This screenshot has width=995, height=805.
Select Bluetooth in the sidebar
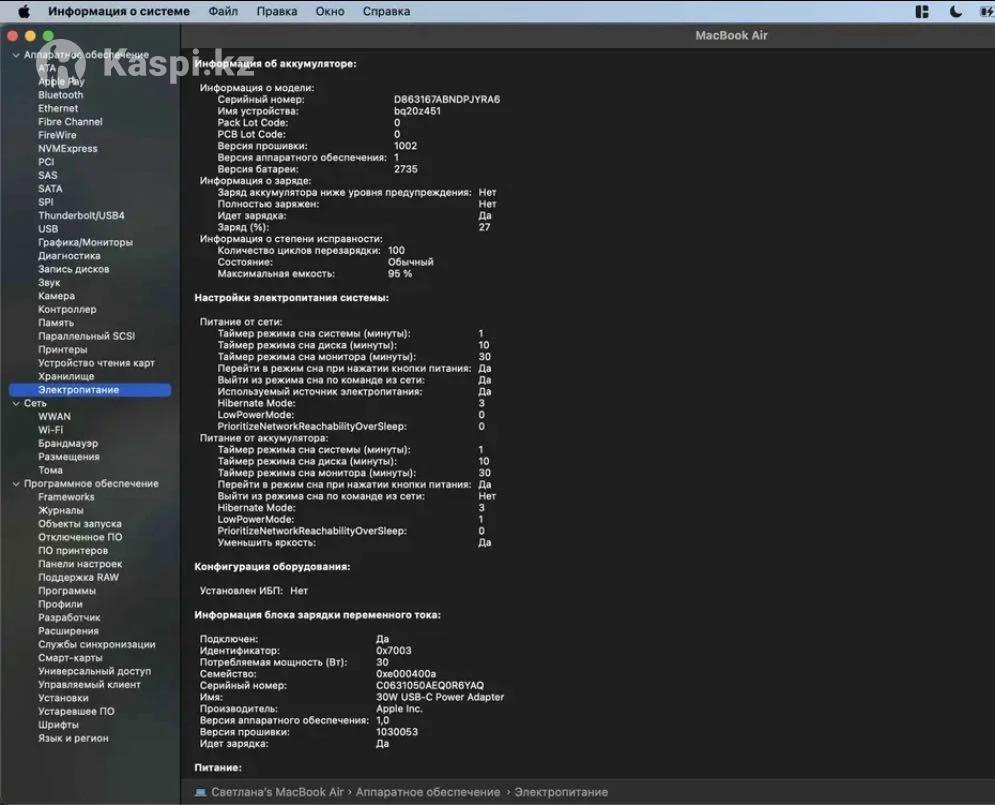click(61, 95)
